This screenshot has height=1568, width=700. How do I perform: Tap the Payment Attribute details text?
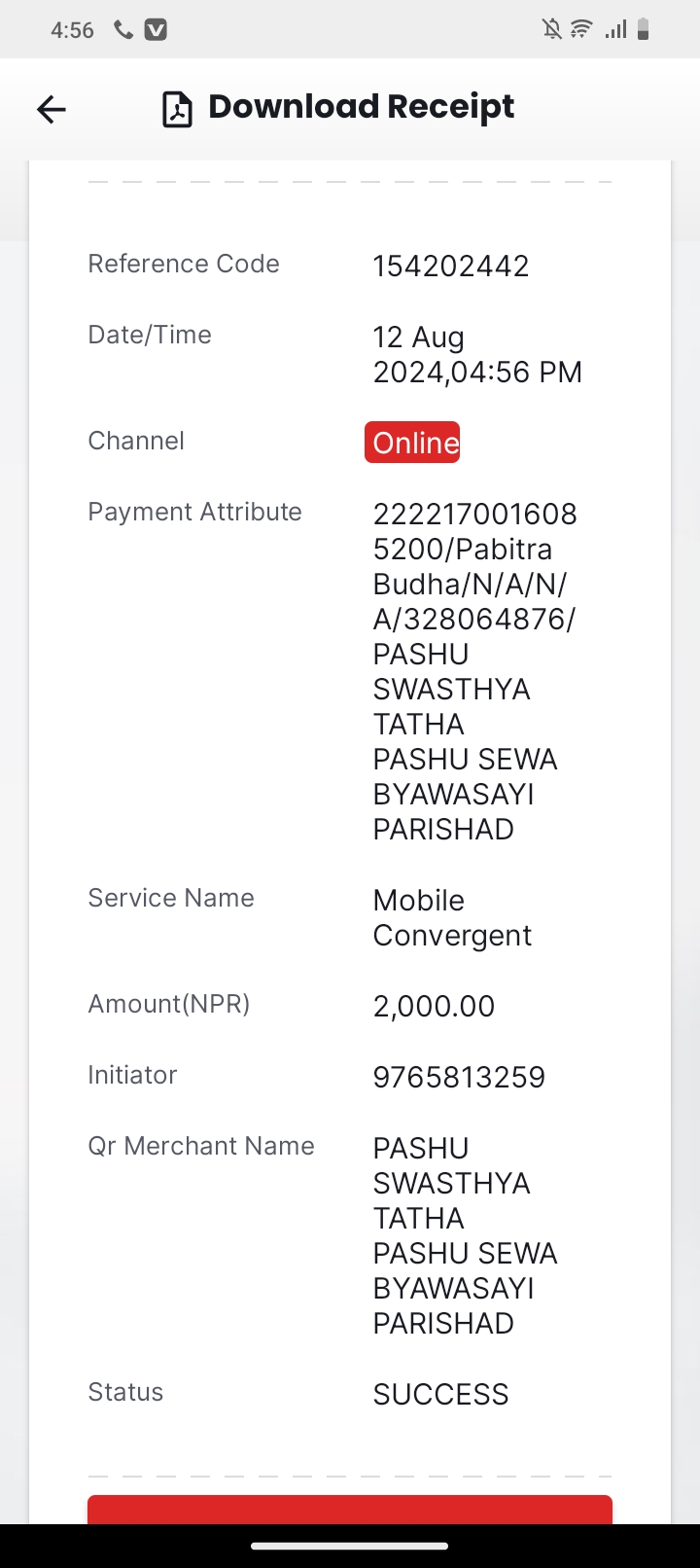click(475, 671)
